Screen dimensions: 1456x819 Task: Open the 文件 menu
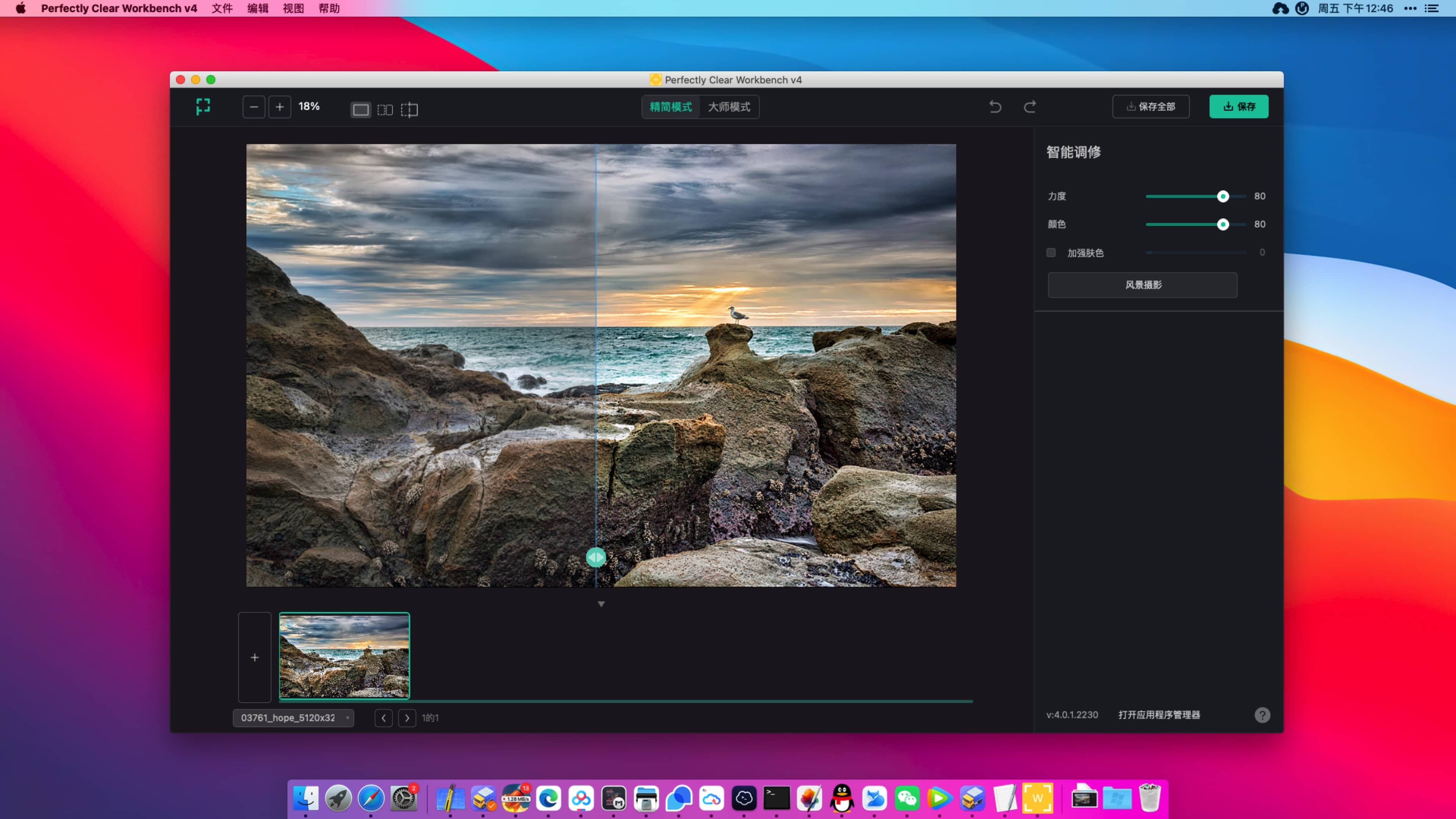[222, 8]
